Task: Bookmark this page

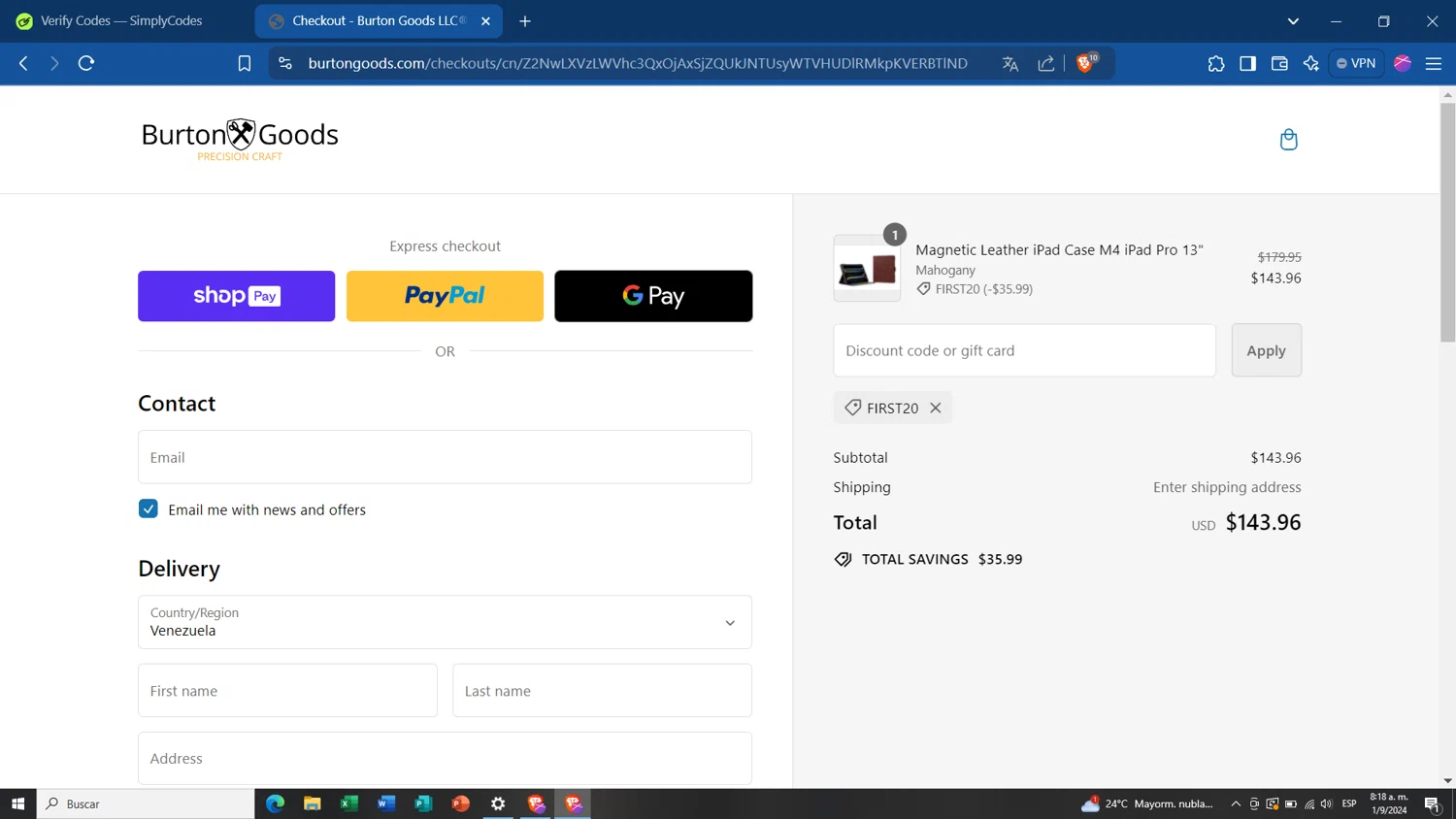Action: coord(245,63)
